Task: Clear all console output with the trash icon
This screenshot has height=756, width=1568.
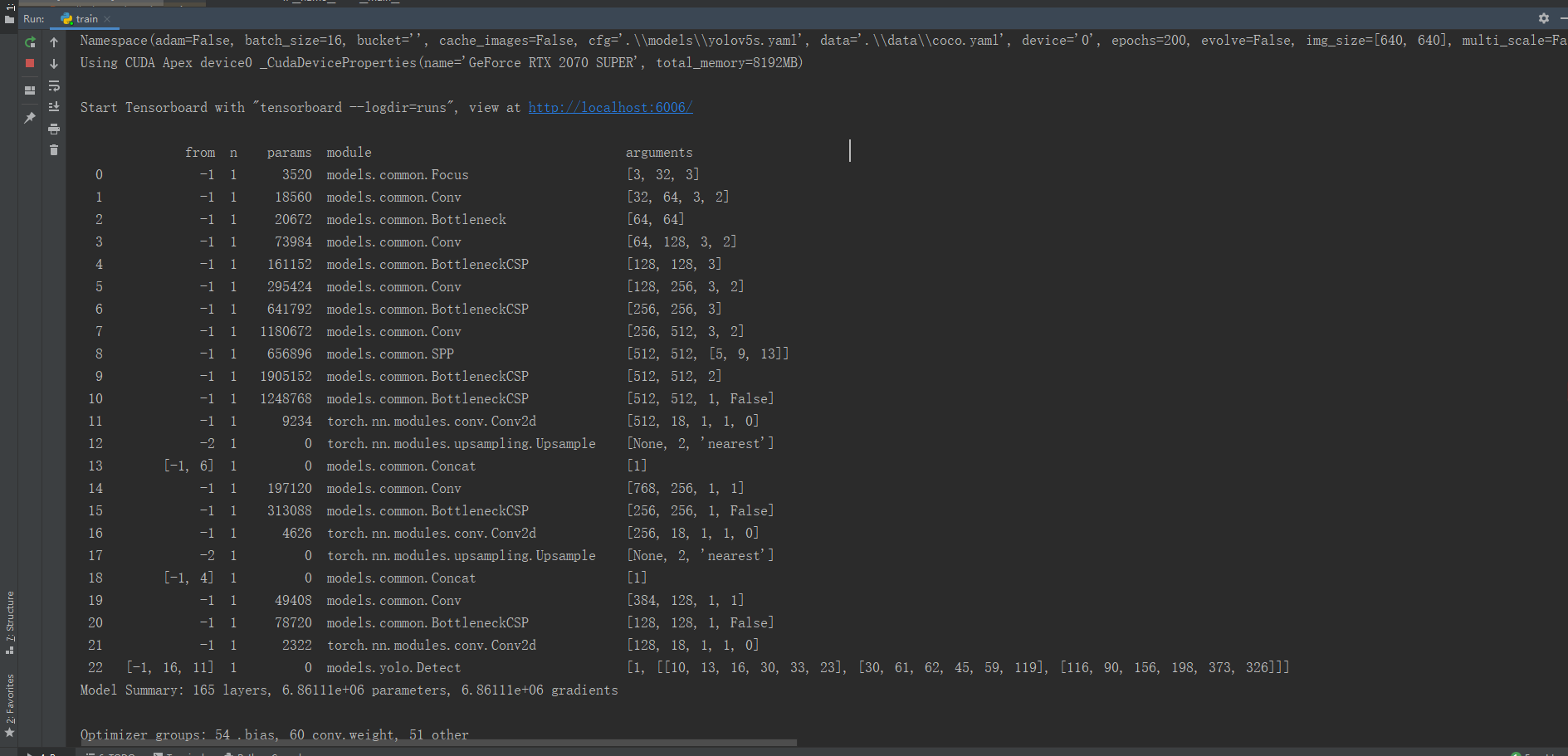Action: pyautogui.click(x=54, y=150)
